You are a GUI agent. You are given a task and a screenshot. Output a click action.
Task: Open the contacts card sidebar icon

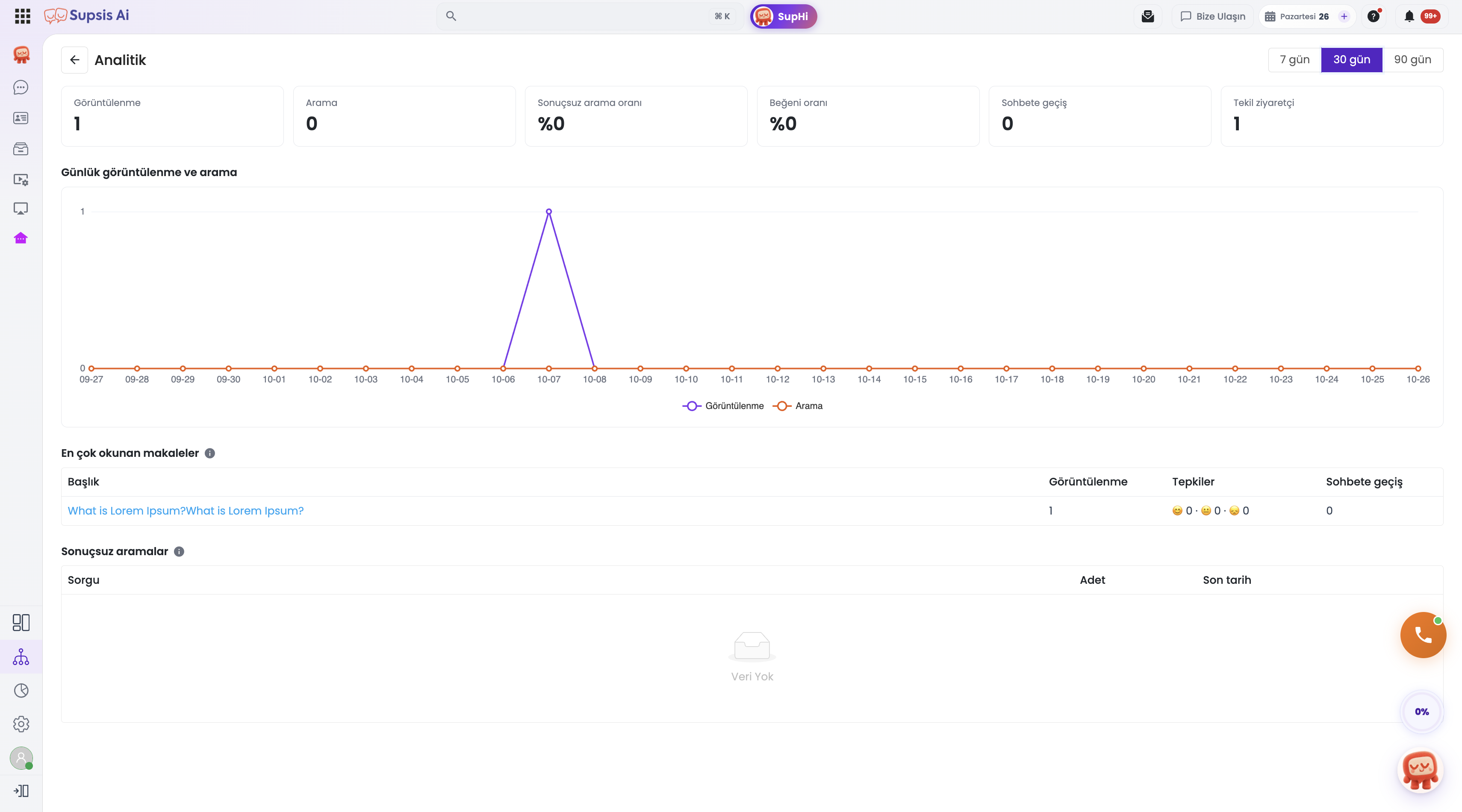[x=21, y=118]
